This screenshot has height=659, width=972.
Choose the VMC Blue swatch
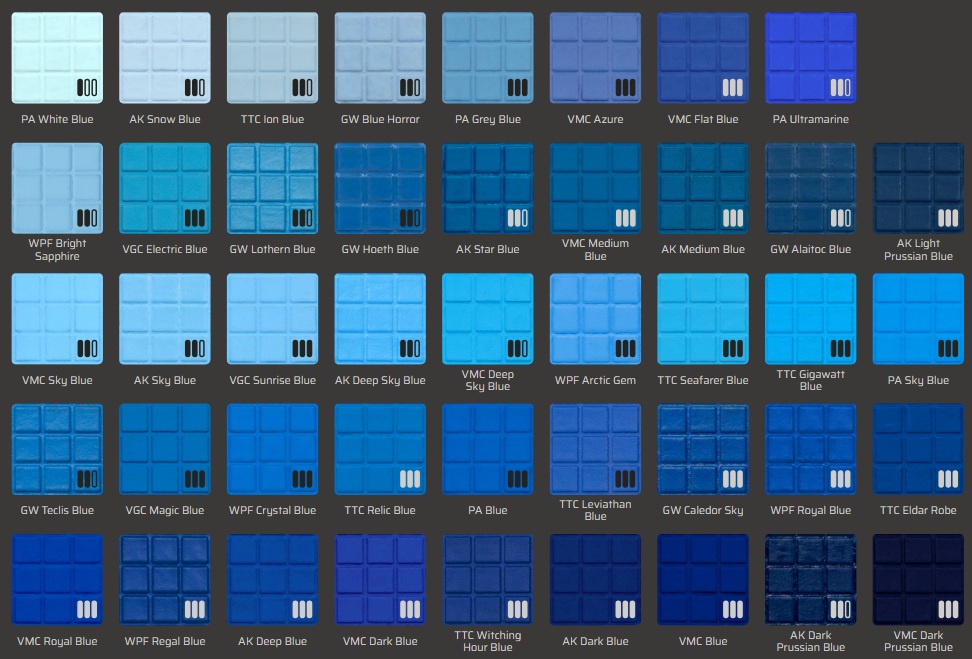[x=703, y=580]
